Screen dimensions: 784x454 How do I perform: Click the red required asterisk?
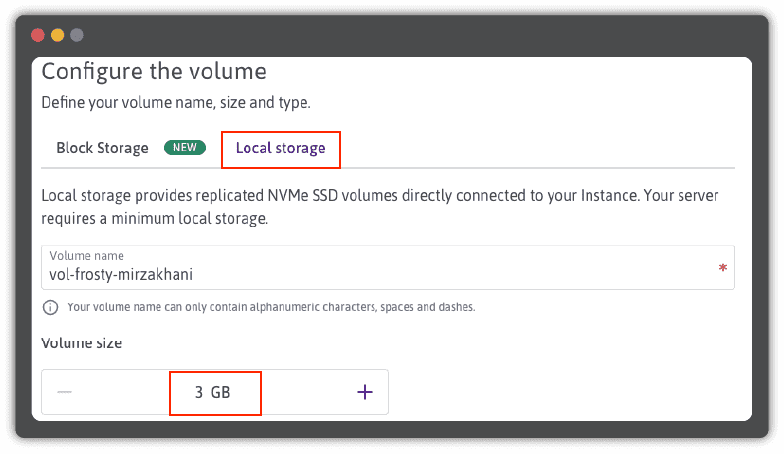[x=722, y=269]
